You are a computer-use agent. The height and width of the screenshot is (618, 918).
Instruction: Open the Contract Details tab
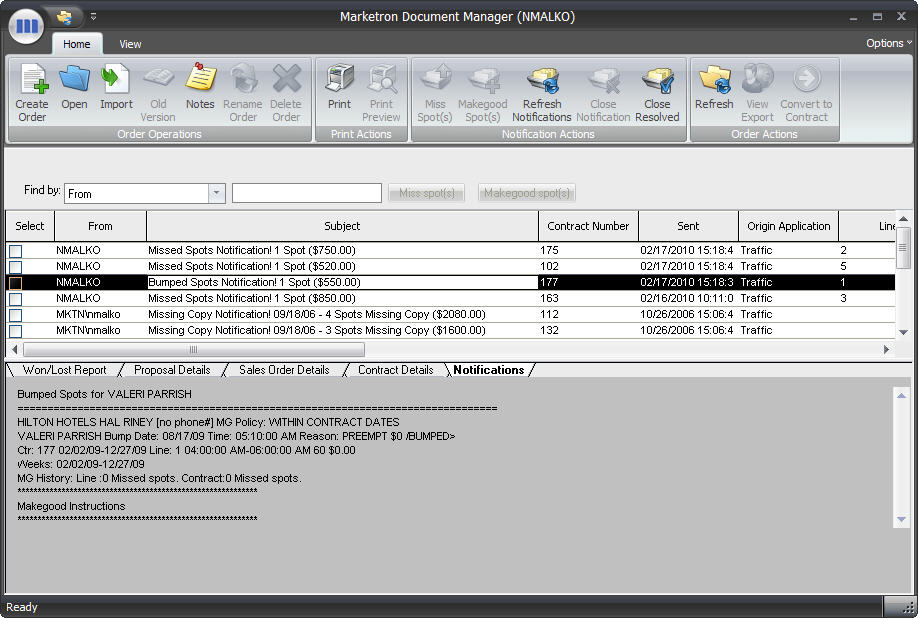[395, 370]
